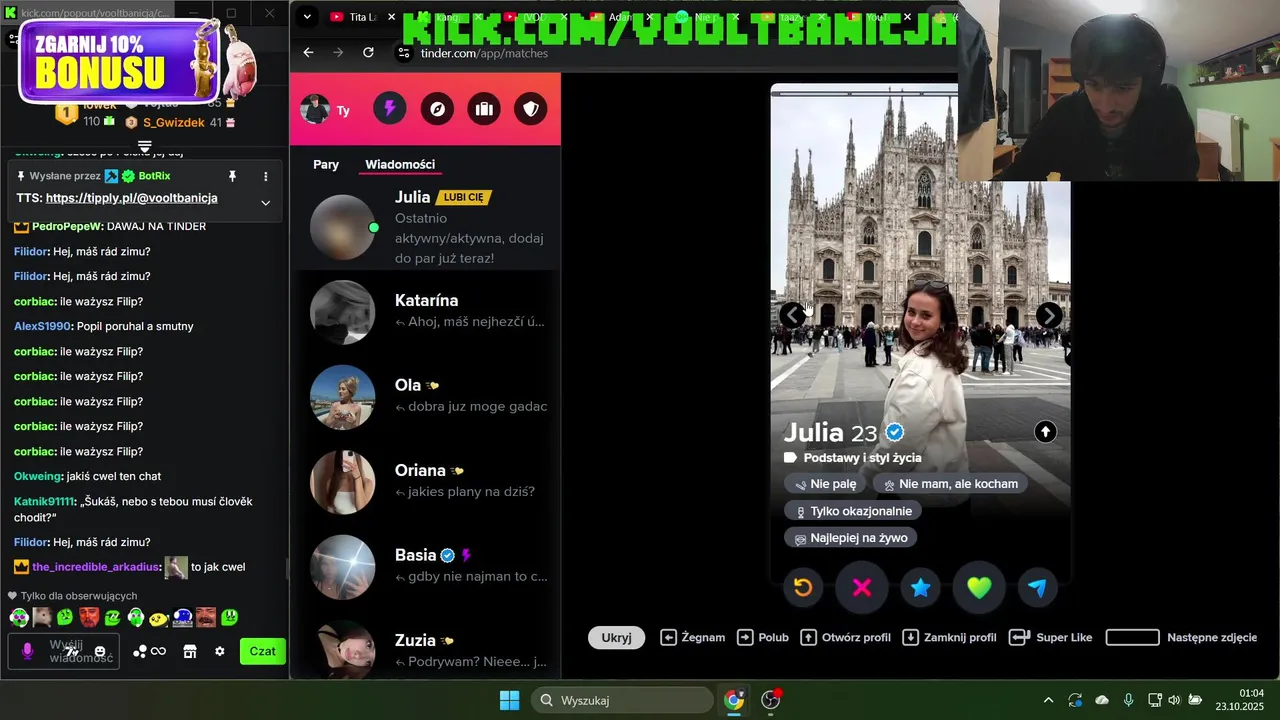Reload the tinder.com page
Screen dimensions: 1280x720
point(368,53)
